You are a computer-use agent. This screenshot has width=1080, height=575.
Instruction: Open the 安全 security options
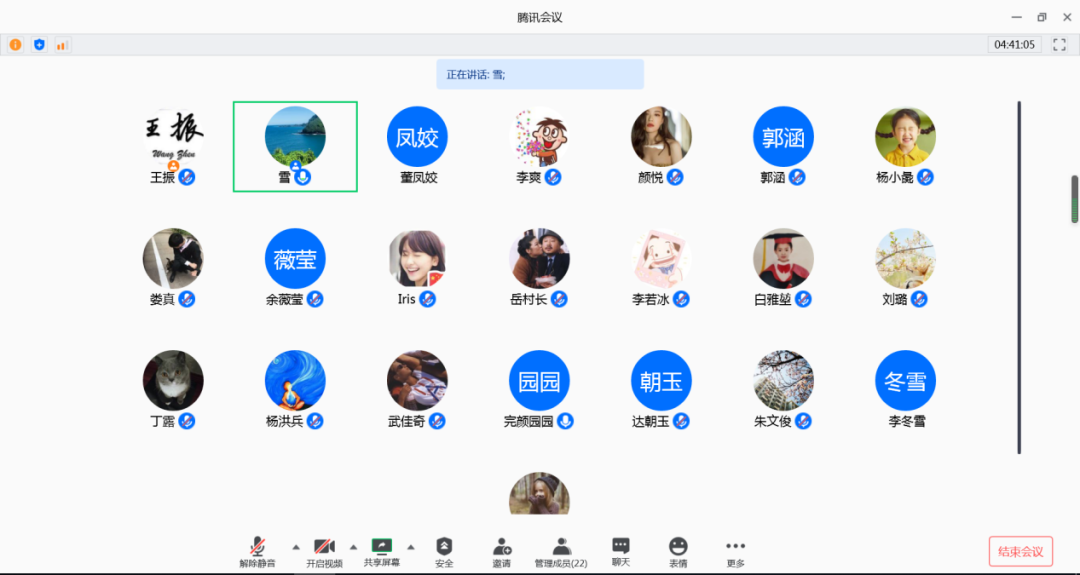pyautogui.click(x=444, y=550)
